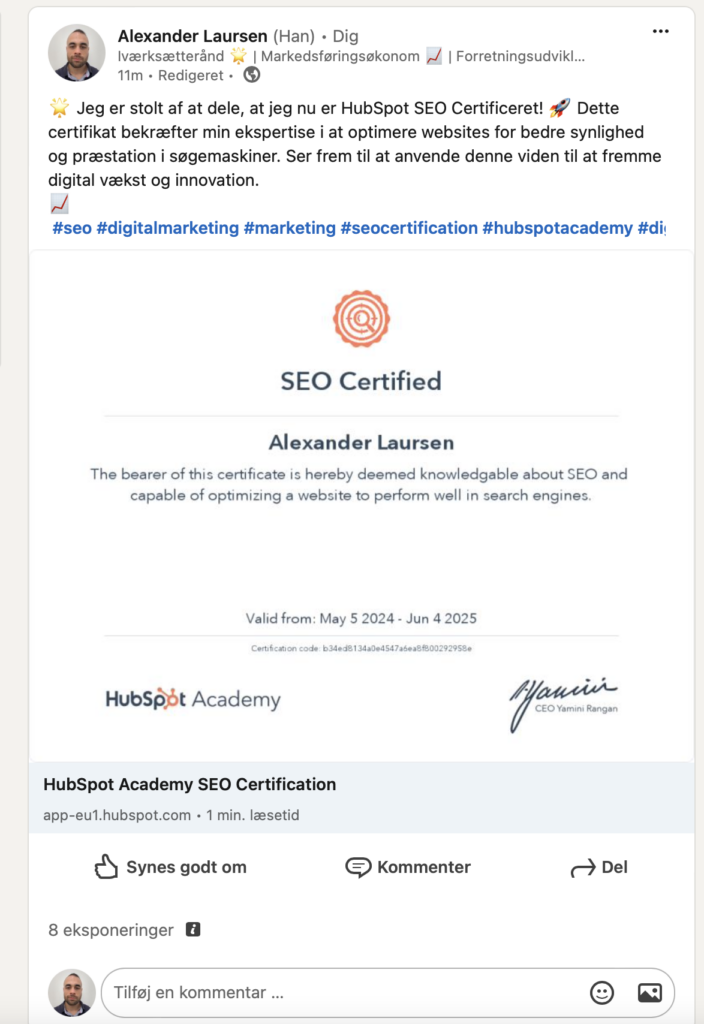Click the #digitalmarketing hashtag
The image size is (704, 1024).
(x=167, y=228)
